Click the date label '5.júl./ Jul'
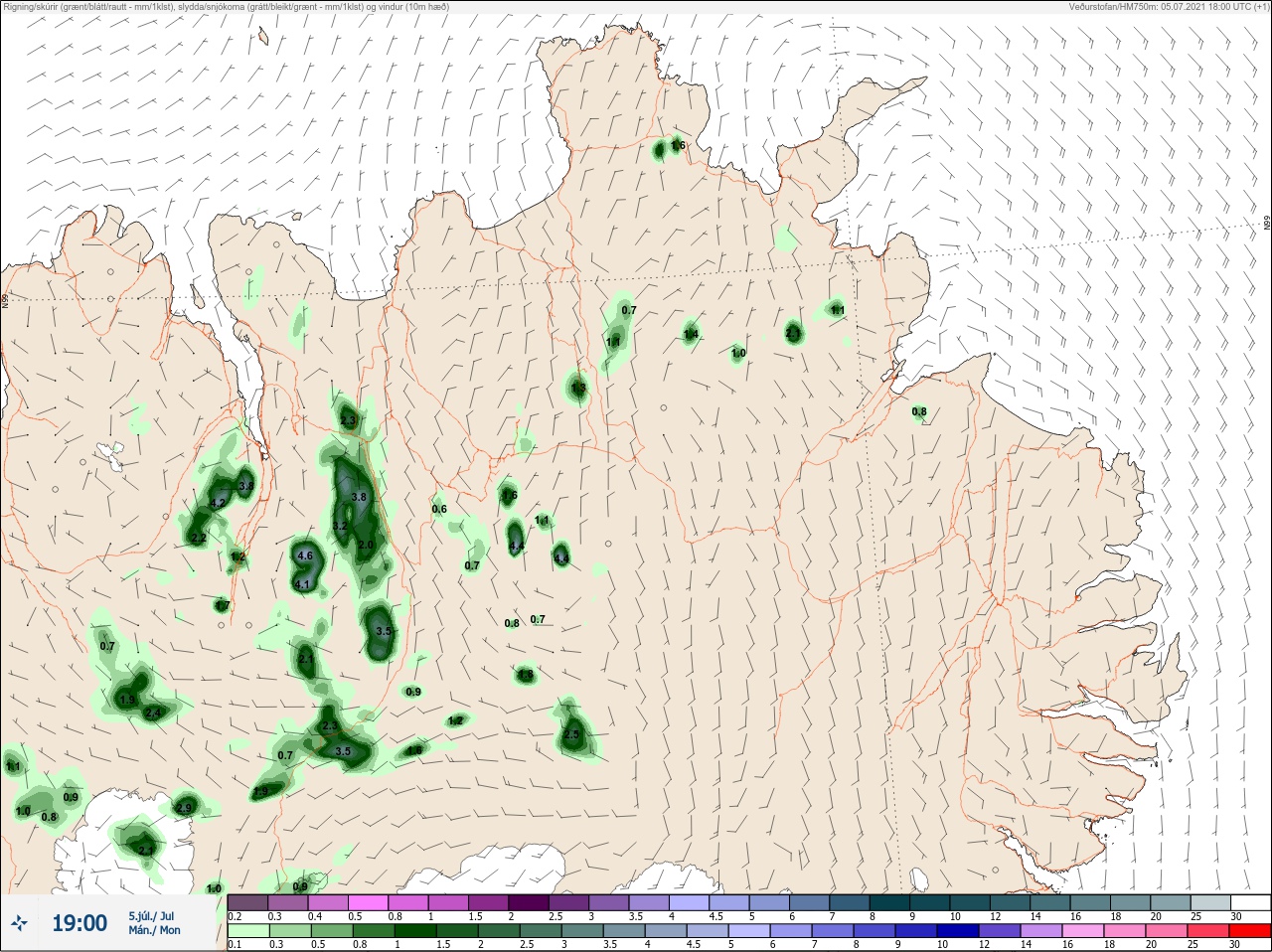This screenshot has height=952, width=1272. (x=151, y=915)
